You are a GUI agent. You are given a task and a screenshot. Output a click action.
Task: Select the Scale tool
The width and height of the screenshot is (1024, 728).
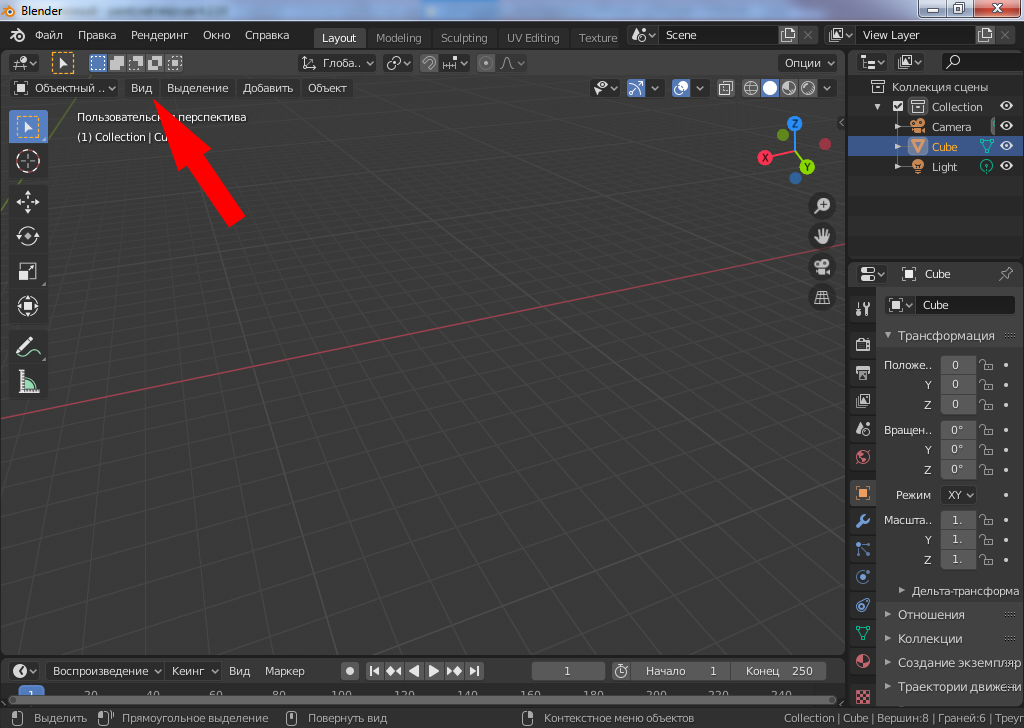pyautogui.click(x=28, y=271)
